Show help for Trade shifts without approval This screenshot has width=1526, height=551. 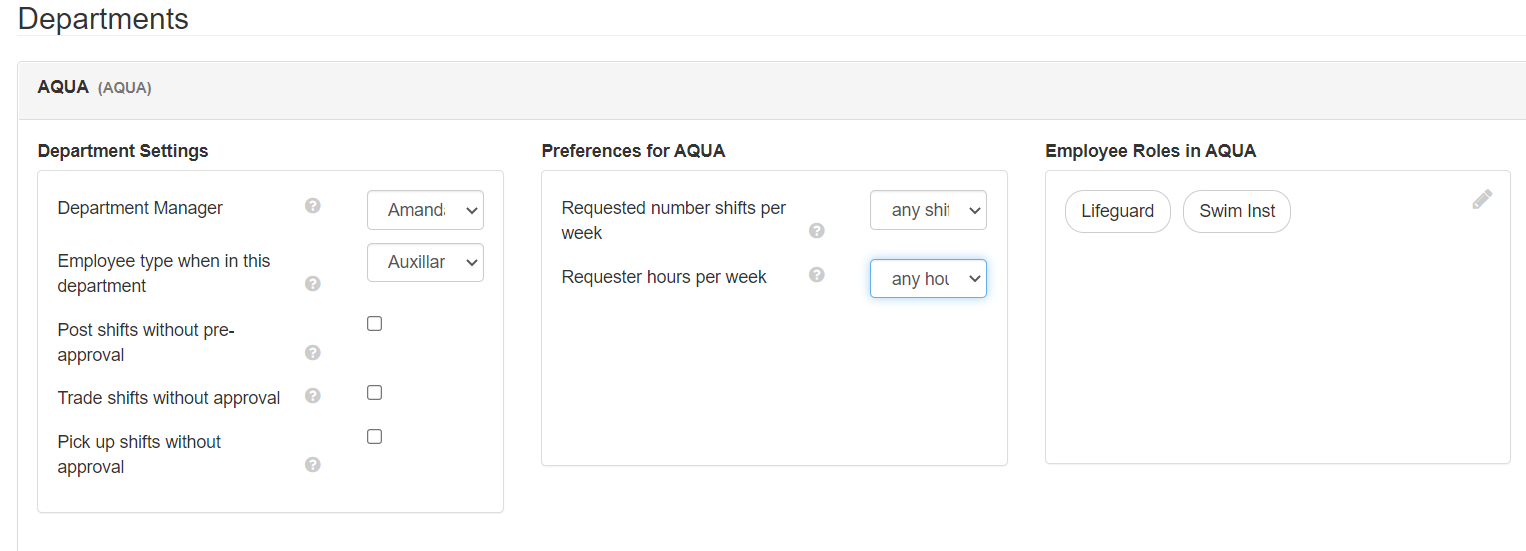(313, 396)
